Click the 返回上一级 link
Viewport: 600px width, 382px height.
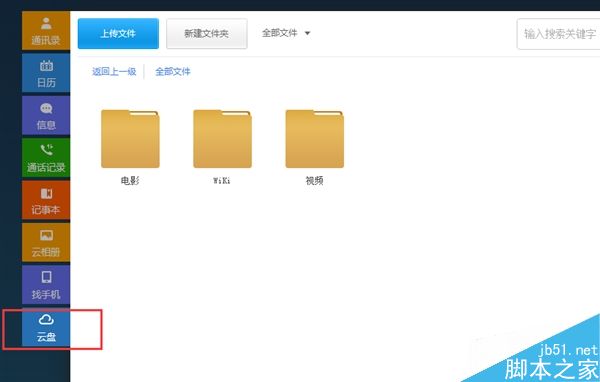point(114,72)
